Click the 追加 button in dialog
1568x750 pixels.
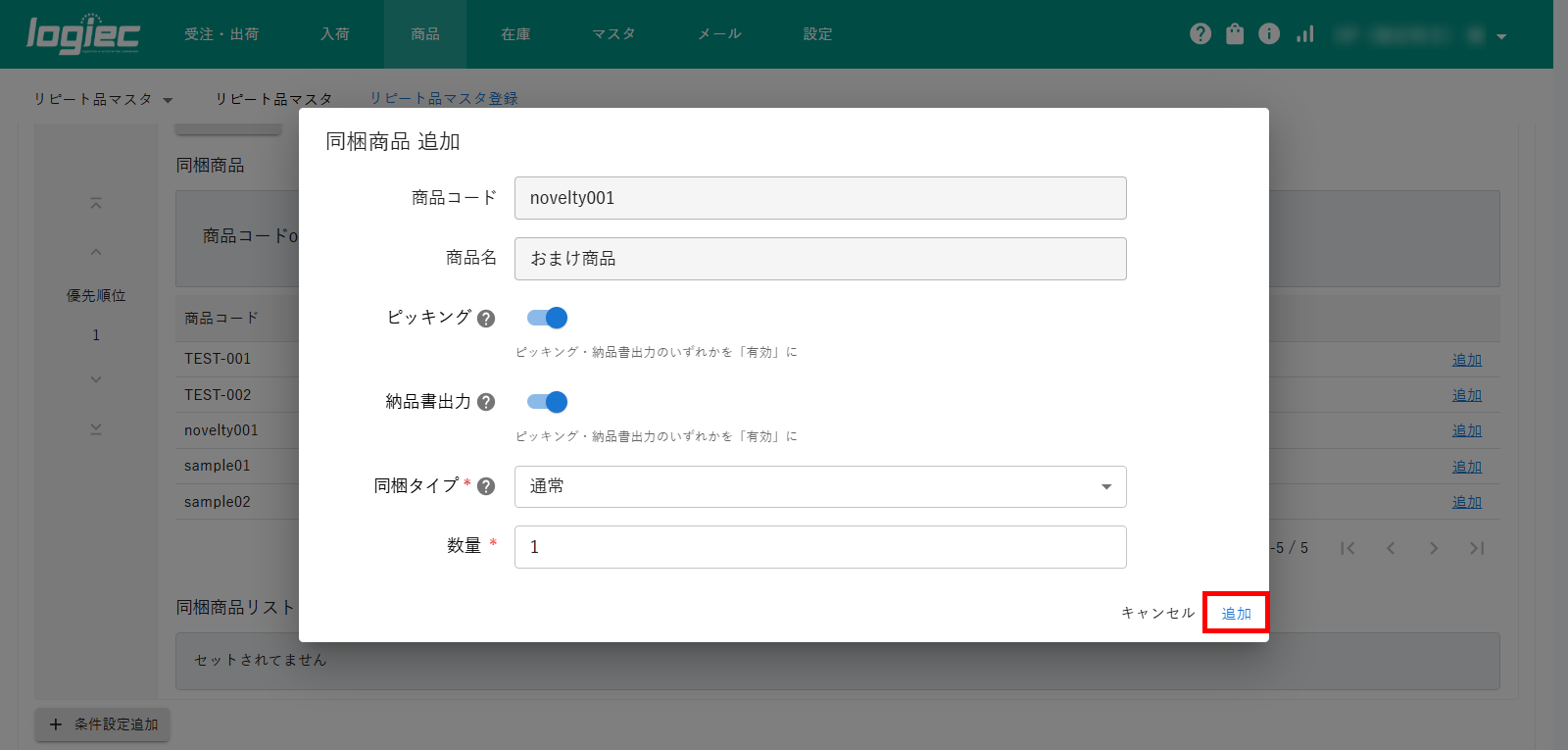[x=1236, y=613]
